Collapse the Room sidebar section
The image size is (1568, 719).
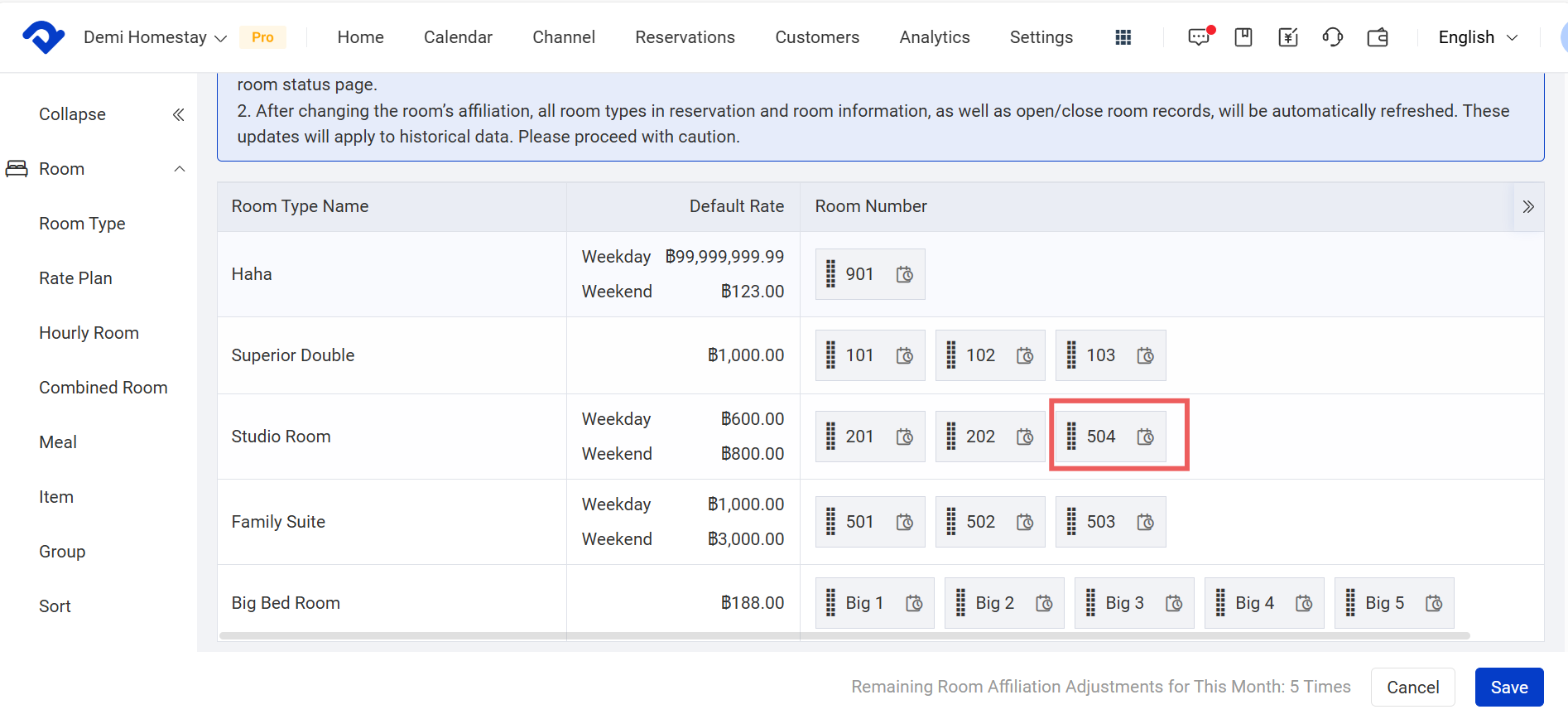179,169
